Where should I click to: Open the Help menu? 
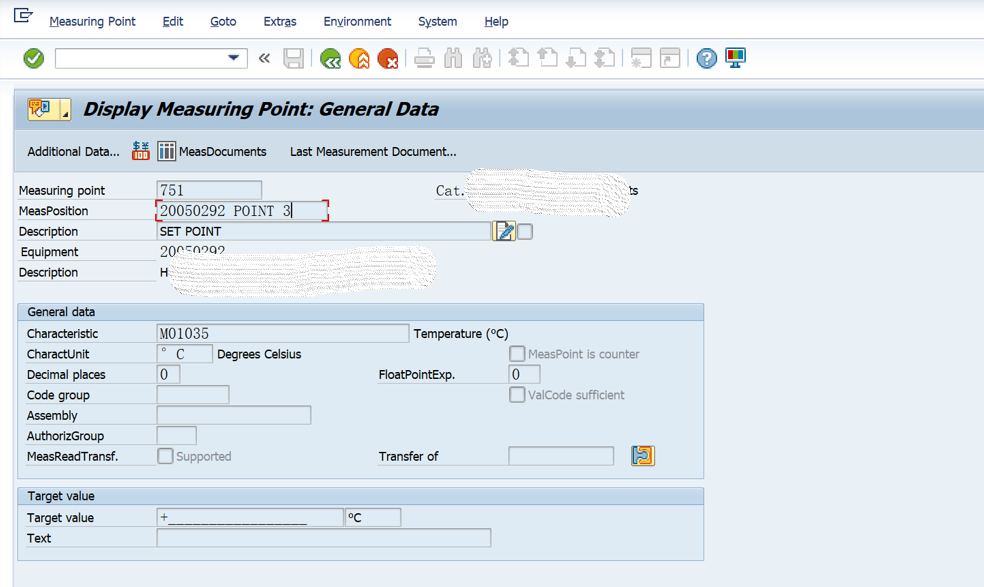click(x=496, y=21)
